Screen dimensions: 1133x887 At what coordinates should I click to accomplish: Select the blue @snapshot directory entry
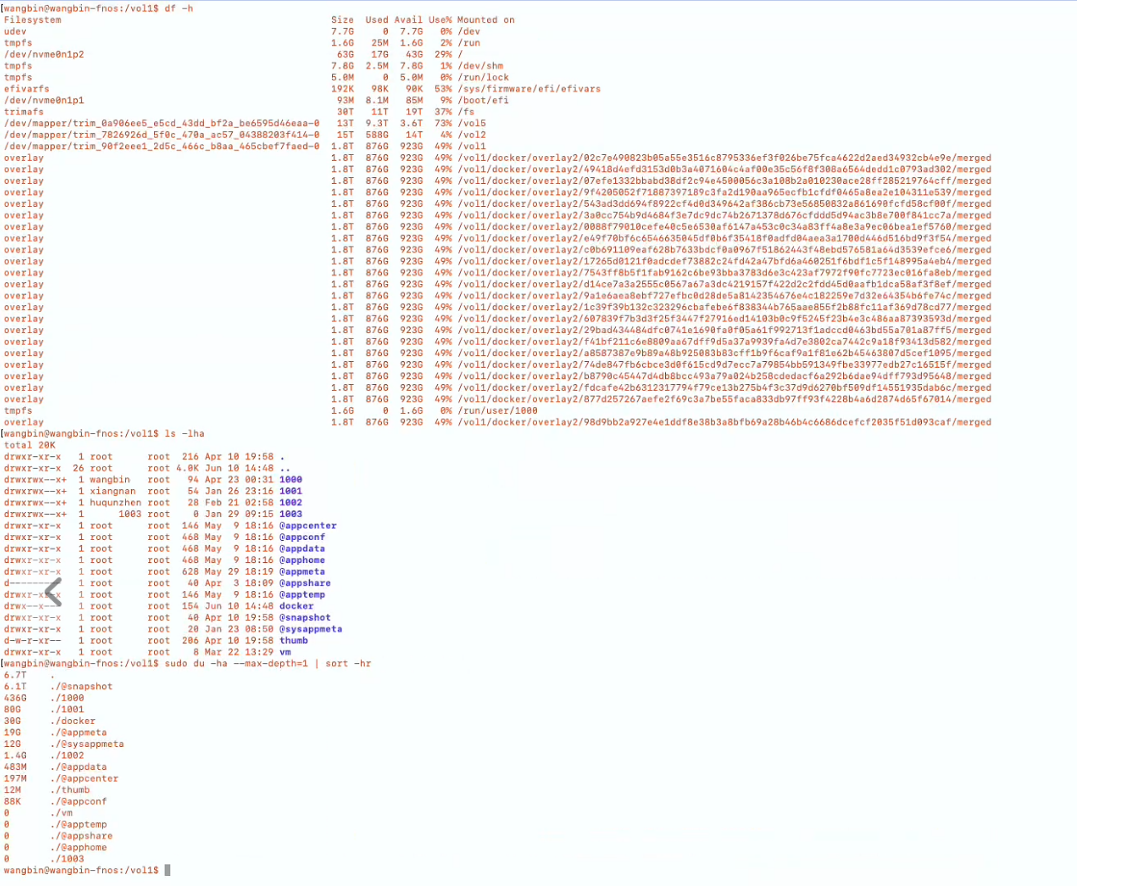point(304,618)
